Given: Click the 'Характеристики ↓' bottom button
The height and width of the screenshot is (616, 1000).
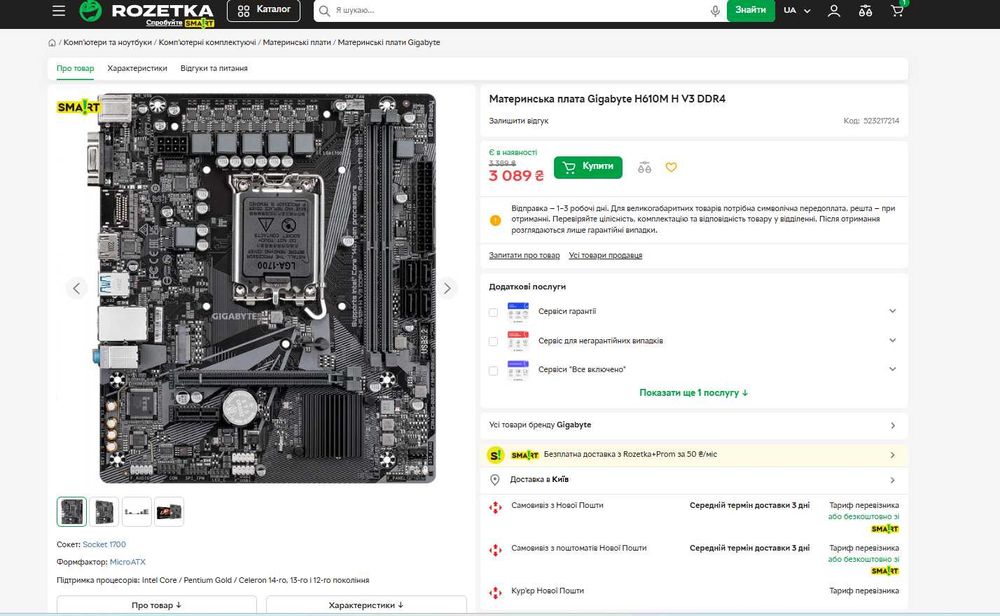Looking at the screenshot, I should tap(366, 605).
